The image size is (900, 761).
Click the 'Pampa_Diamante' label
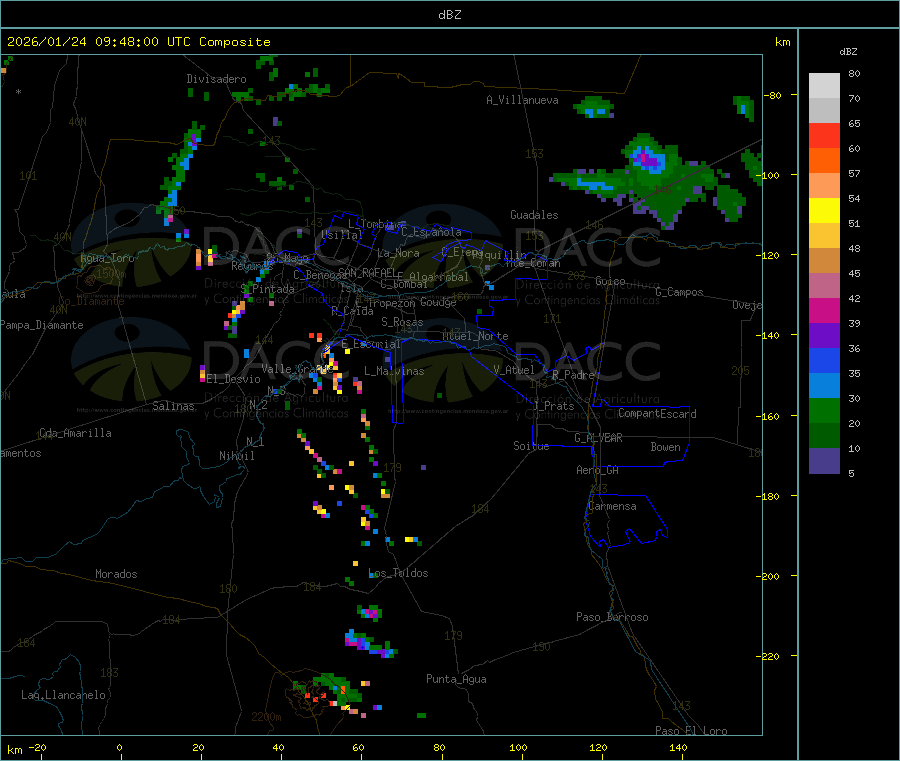(42, 325)
